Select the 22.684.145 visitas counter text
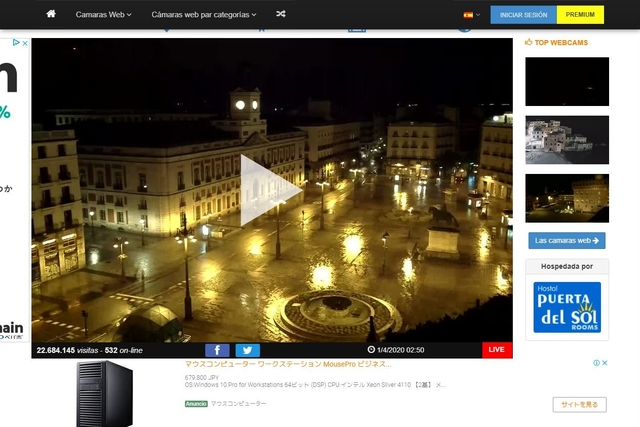Screen dimensions: 640x427 point(67,350)
